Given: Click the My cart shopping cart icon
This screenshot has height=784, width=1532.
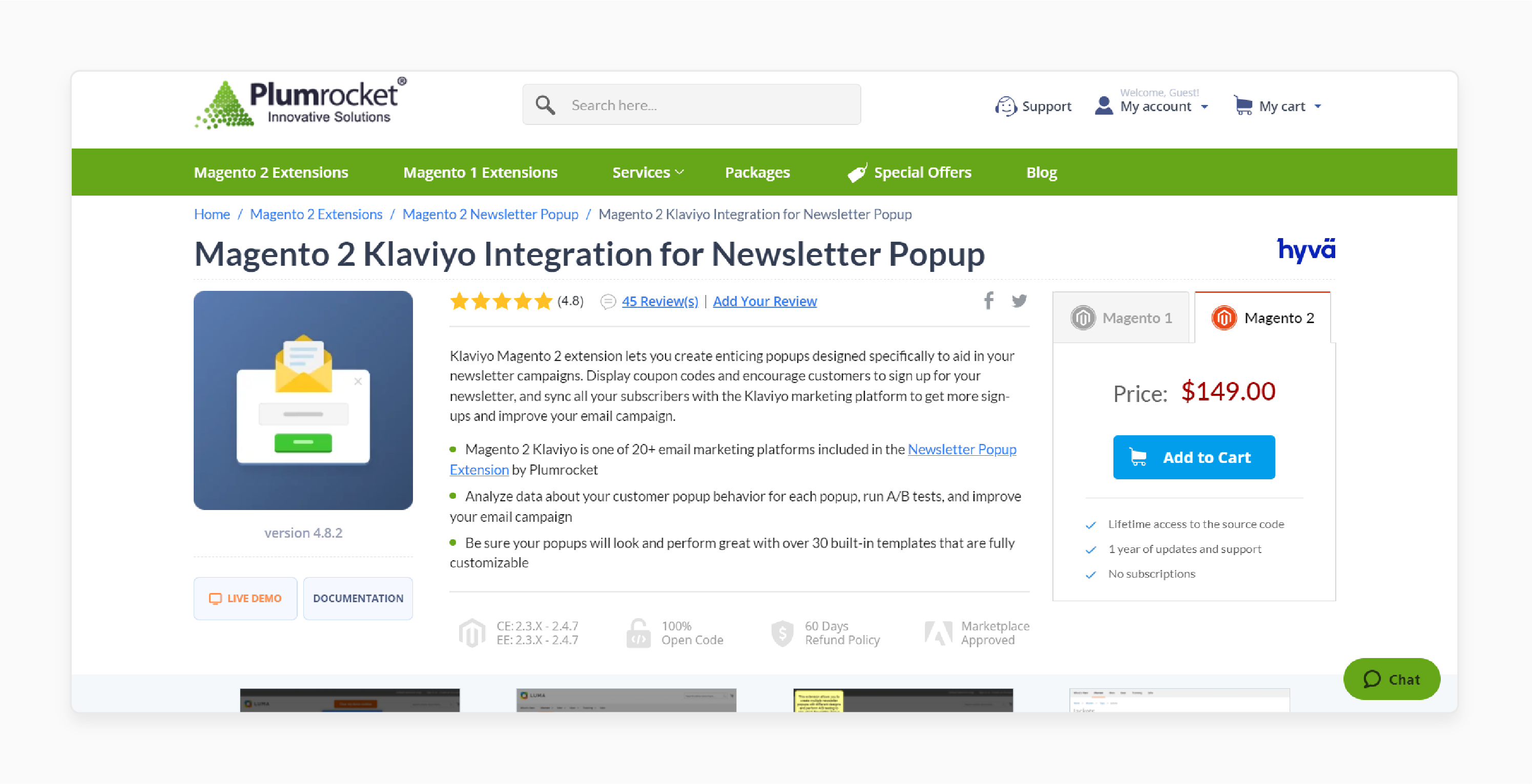Looking at the screenshot, I should click(1243, 105).
